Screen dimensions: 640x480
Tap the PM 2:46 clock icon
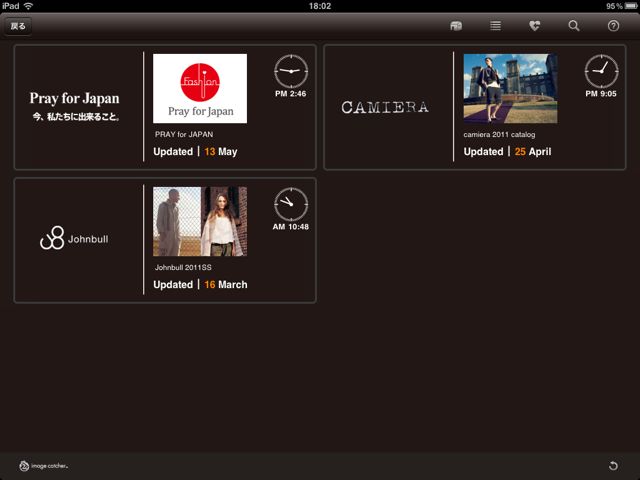[x=291, y=71]
